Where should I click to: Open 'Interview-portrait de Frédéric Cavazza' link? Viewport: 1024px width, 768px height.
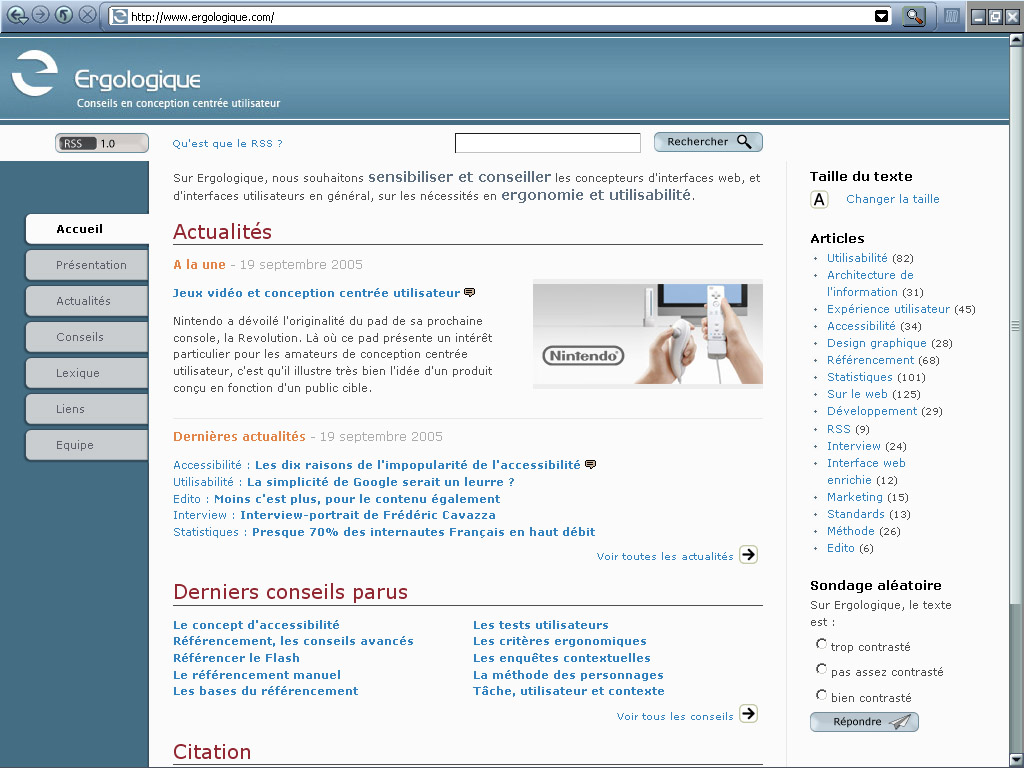point(368,515)
